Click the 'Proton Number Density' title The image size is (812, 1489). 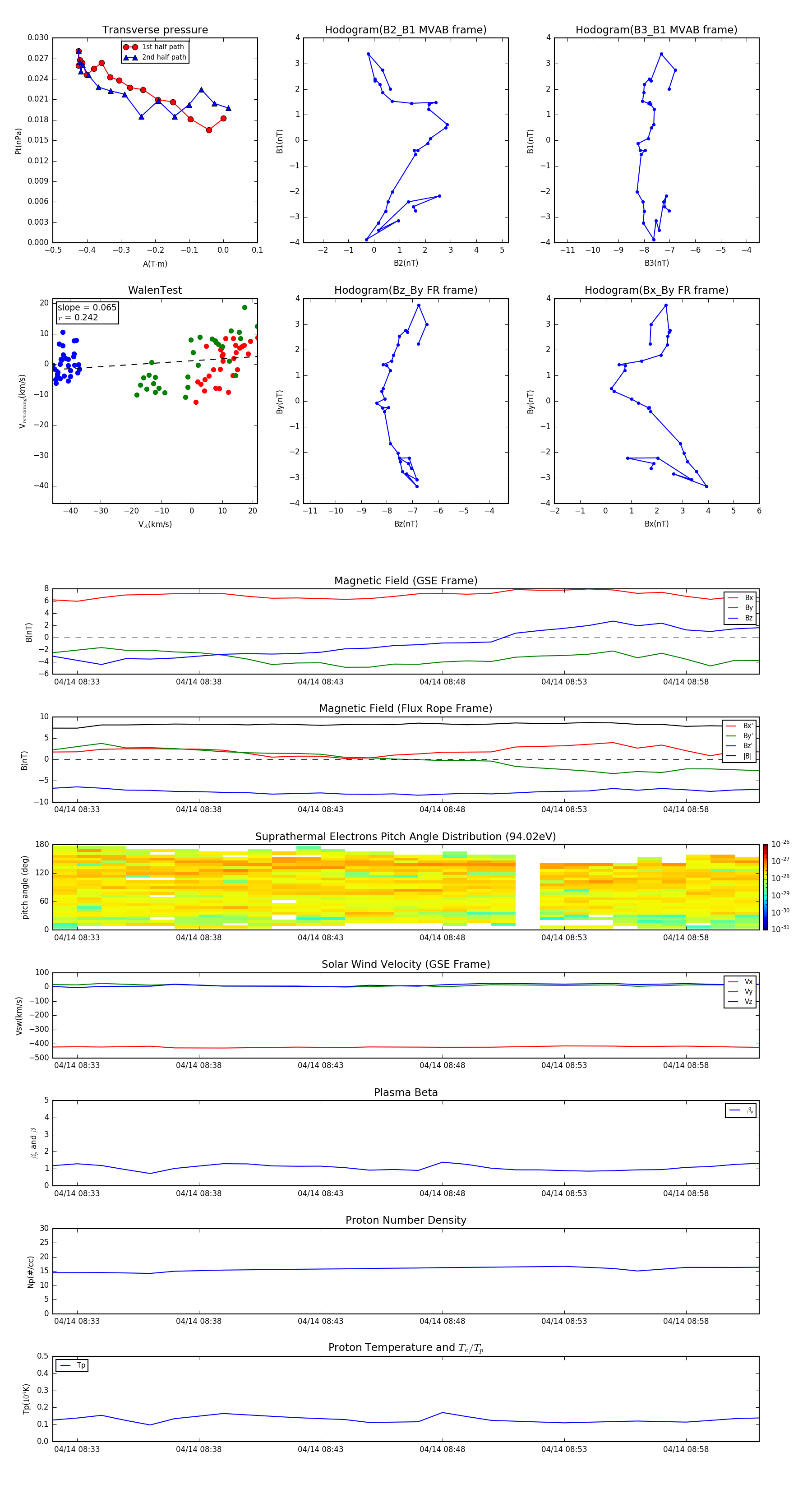coord(406,1220)
